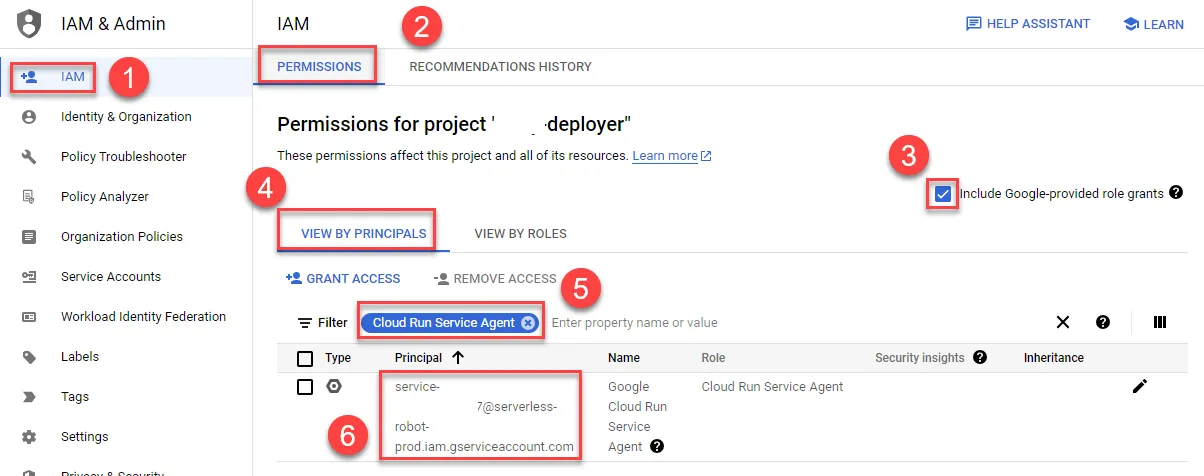
Task: Click the Permissions for project heading
Action: coord(455,125)
